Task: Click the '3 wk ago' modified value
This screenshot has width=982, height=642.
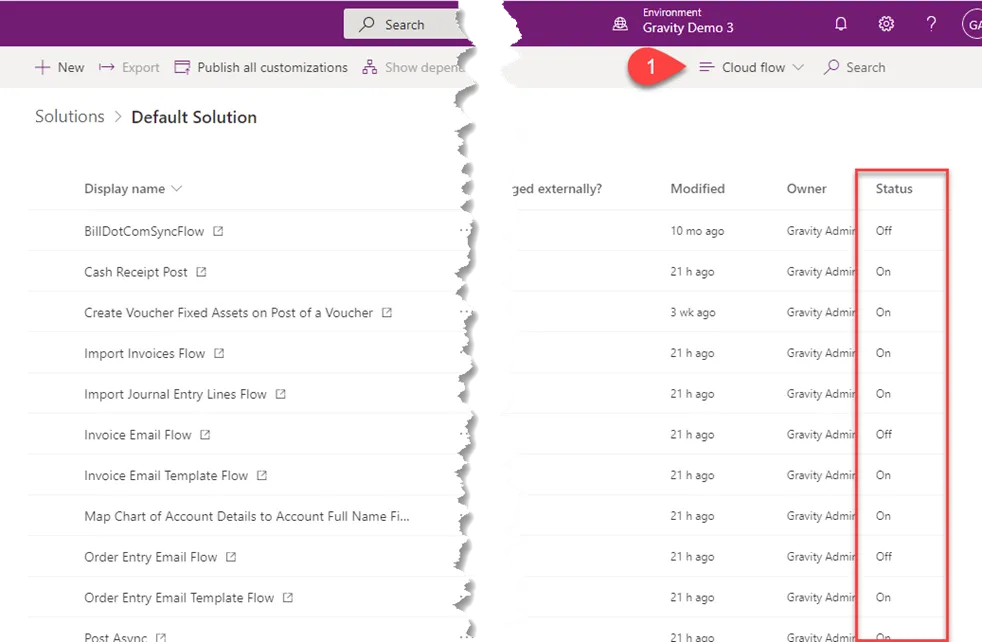Action: click(x=693, y=312)
